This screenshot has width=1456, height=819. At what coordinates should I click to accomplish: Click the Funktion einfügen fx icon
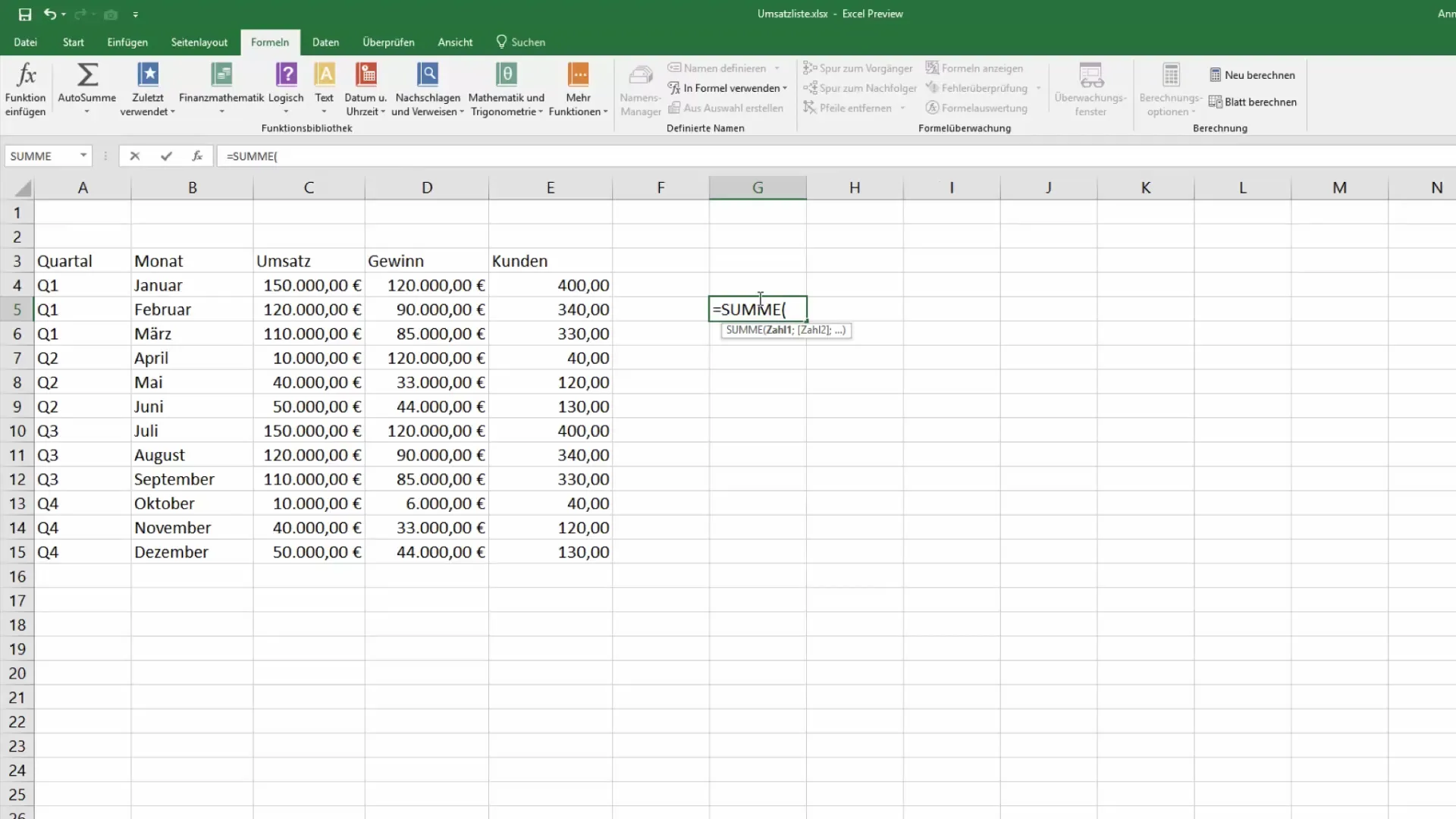[x=26, y=74]
